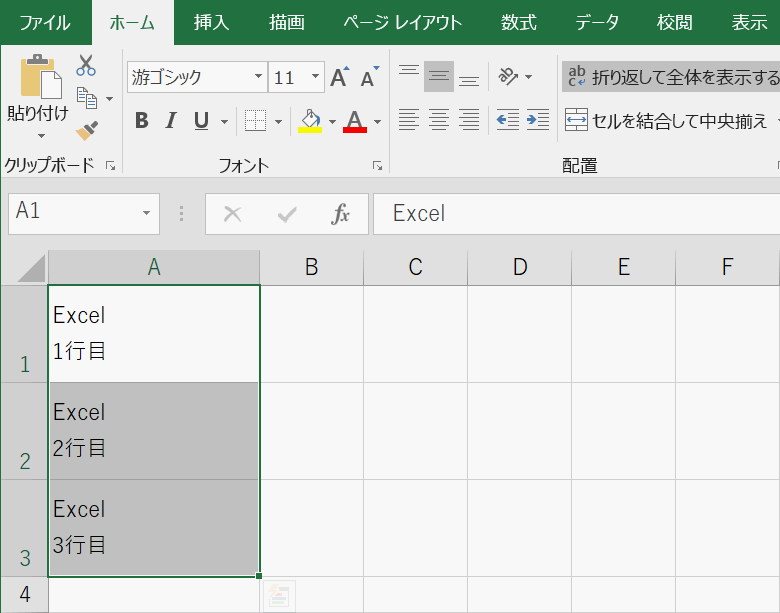Toggle left horizontal alignment
780x613 pixels.
409,120
